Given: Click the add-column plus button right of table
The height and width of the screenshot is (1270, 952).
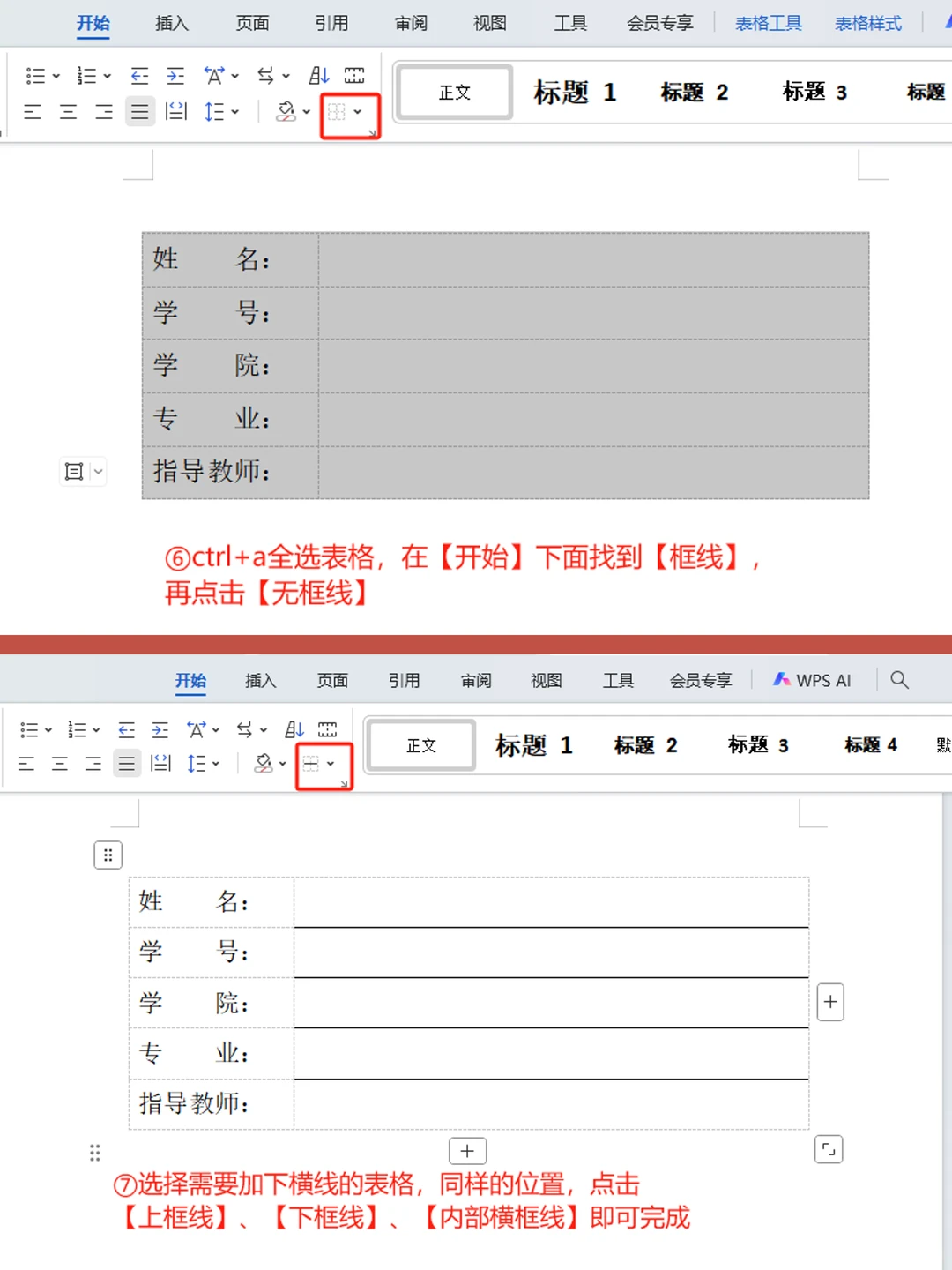Looking at the screenshot, I should click(x=829, y=1002).
